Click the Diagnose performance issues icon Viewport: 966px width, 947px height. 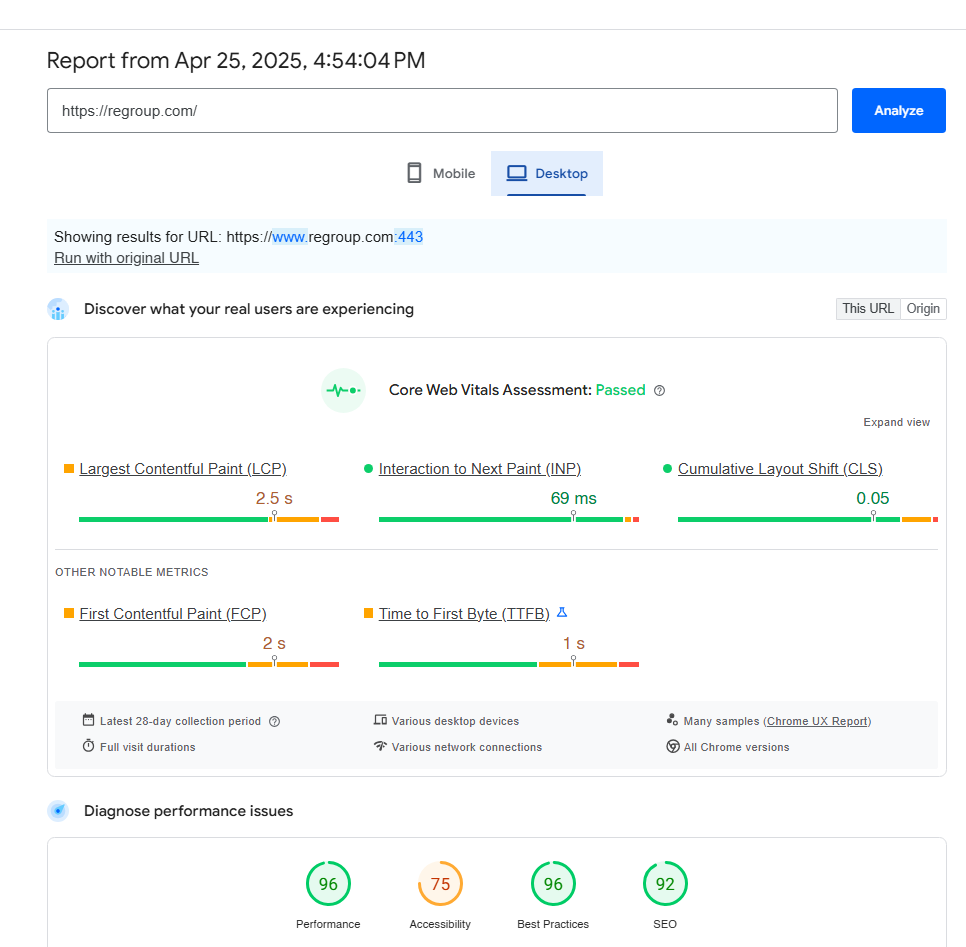[x=59, y=811]
